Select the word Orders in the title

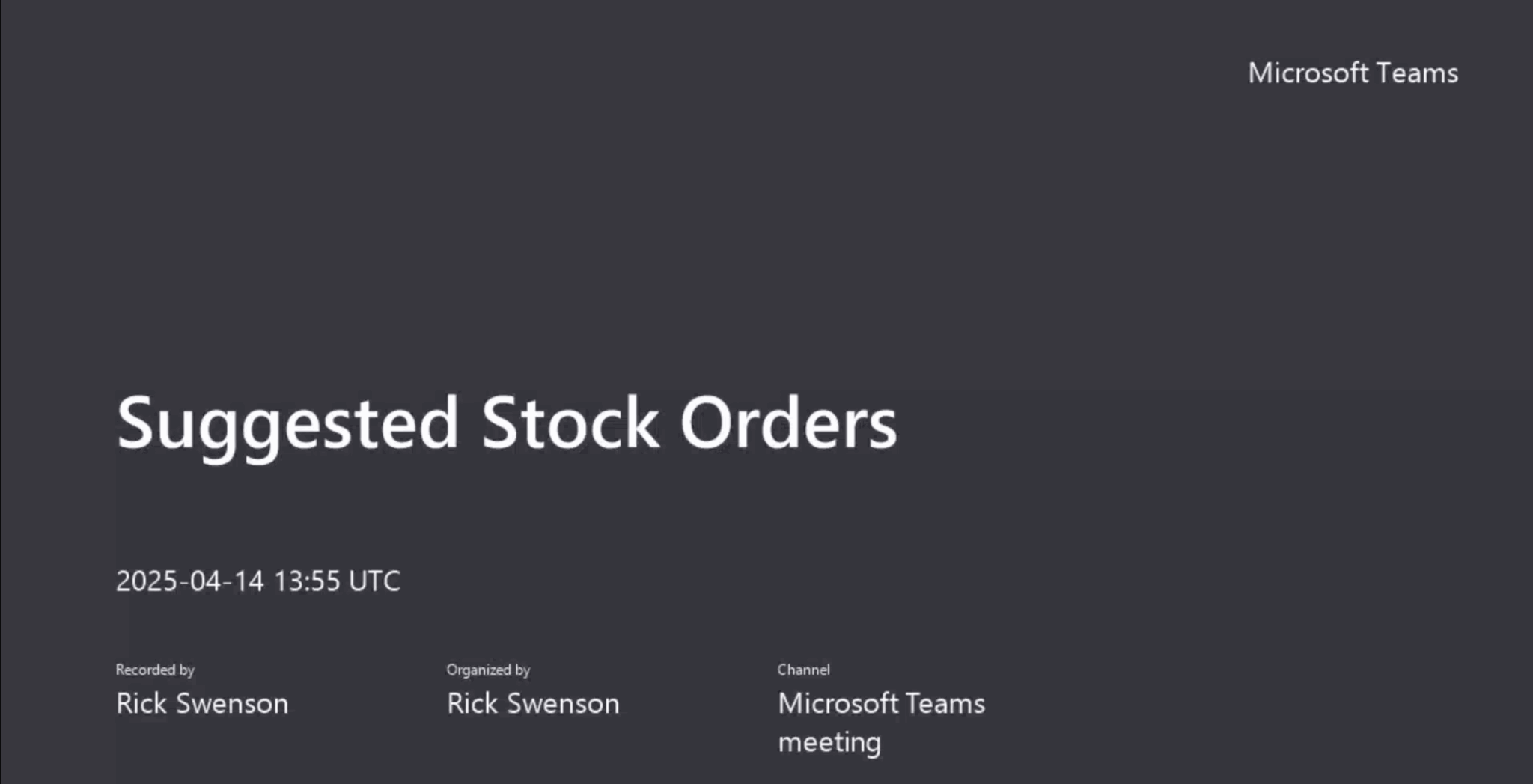point(788,423)
